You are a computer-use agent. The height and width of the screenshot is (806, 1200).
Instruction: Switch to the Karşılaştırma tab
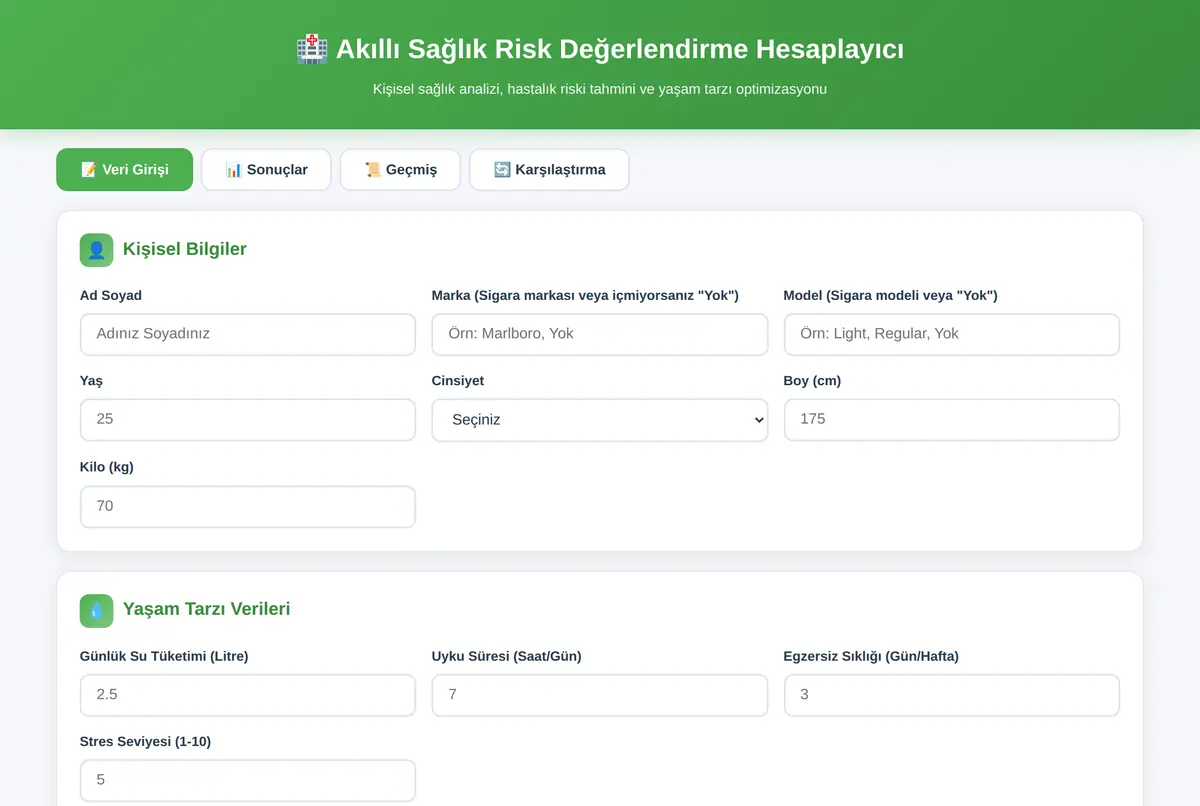pyautogui.click(x=549, y=170)
